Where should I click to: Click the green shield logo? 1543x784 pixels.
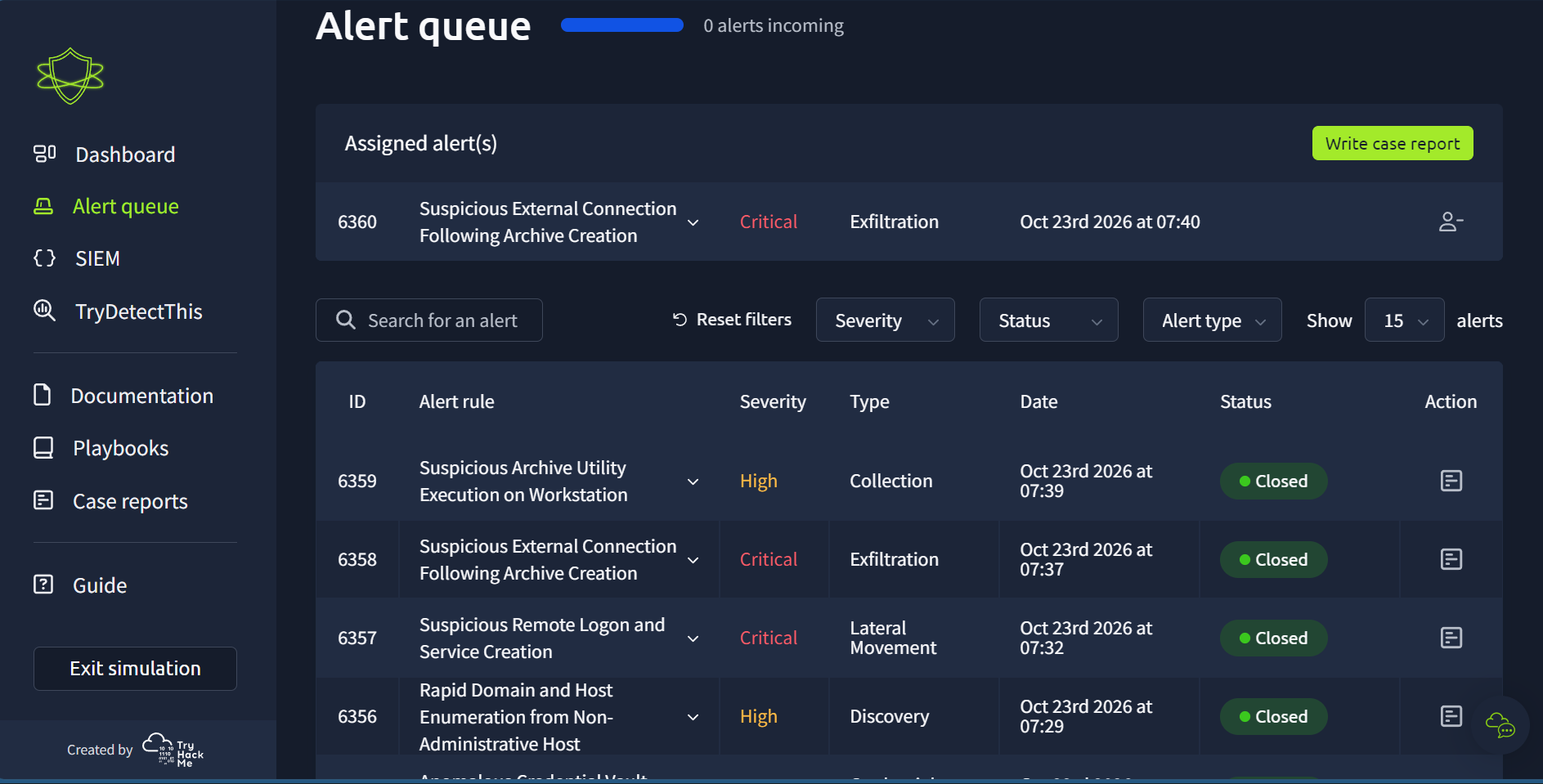pyautogui.click(x=70, y=76)
